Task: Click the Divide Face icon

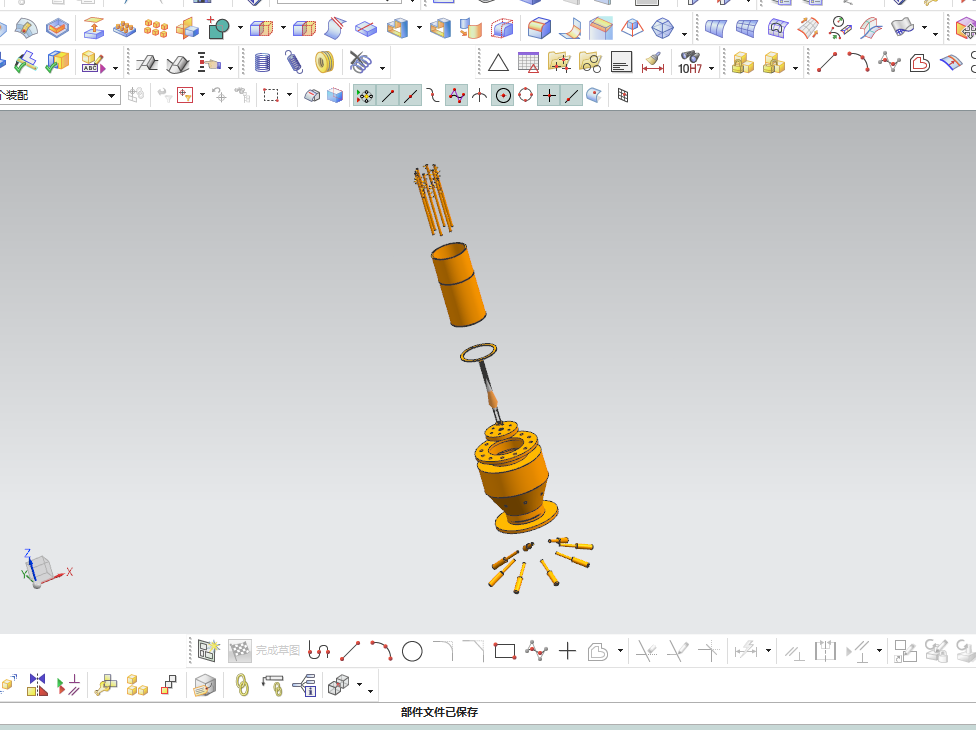Action: click(366, 28)
